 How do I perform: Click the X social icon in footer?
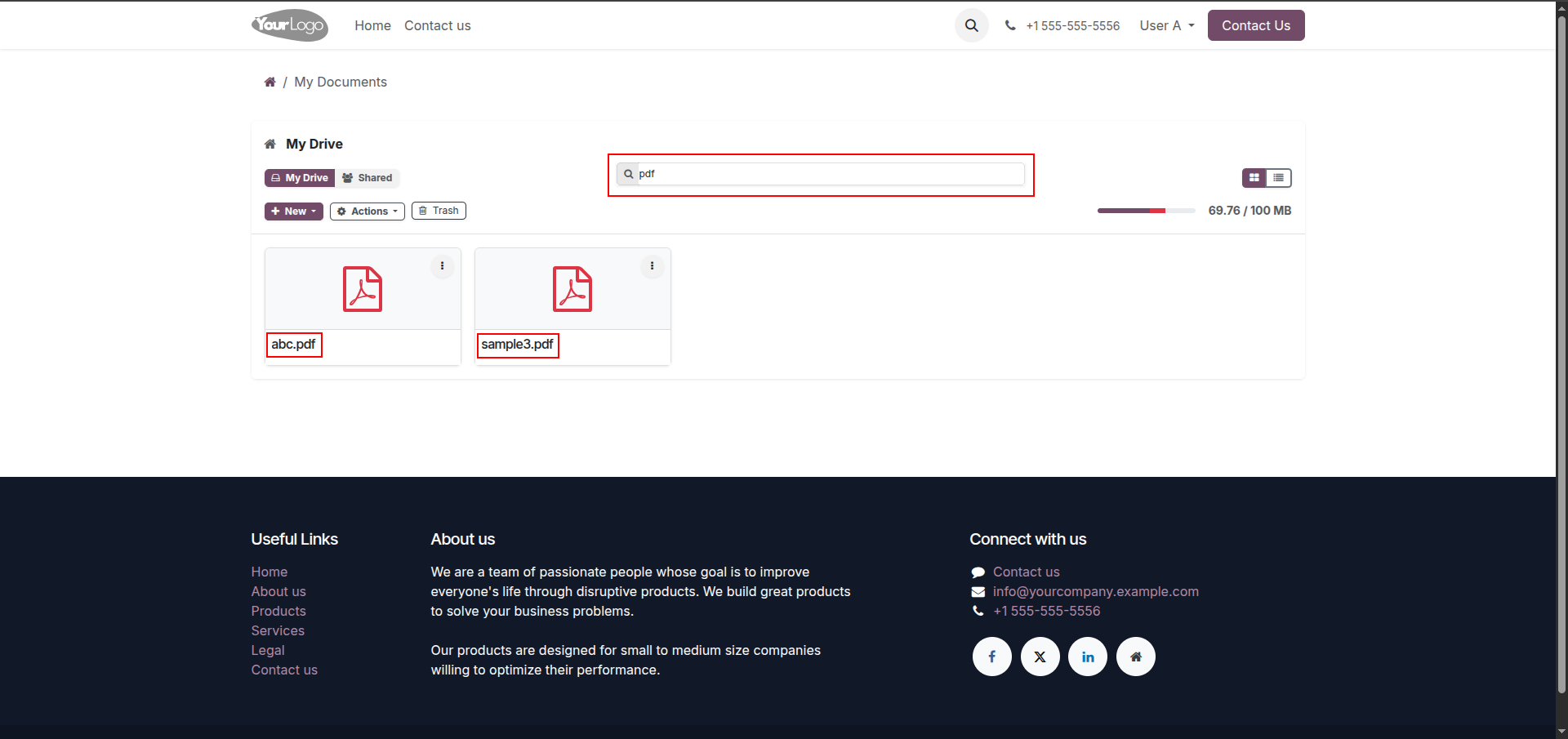coord(1040,657)
